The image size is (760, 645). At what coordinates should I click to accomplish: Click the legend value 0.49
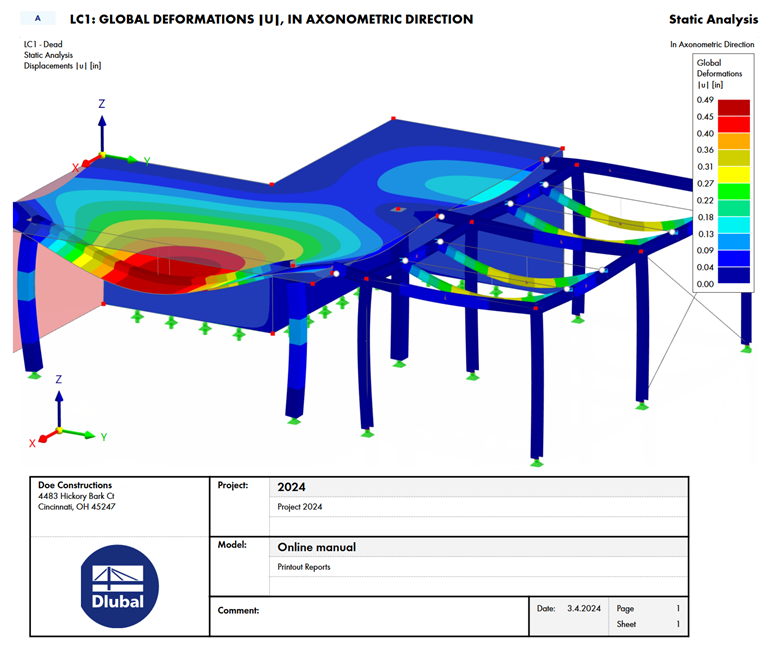tap(705, 100)
